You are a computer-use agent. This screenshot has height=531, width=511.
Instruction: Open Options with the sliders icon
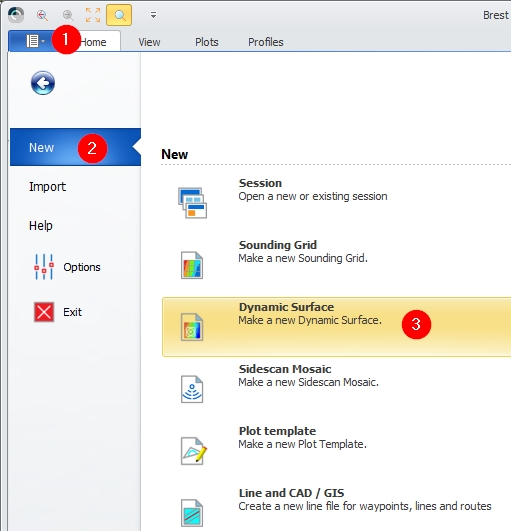pyautogui.click(x=67, y=267)
